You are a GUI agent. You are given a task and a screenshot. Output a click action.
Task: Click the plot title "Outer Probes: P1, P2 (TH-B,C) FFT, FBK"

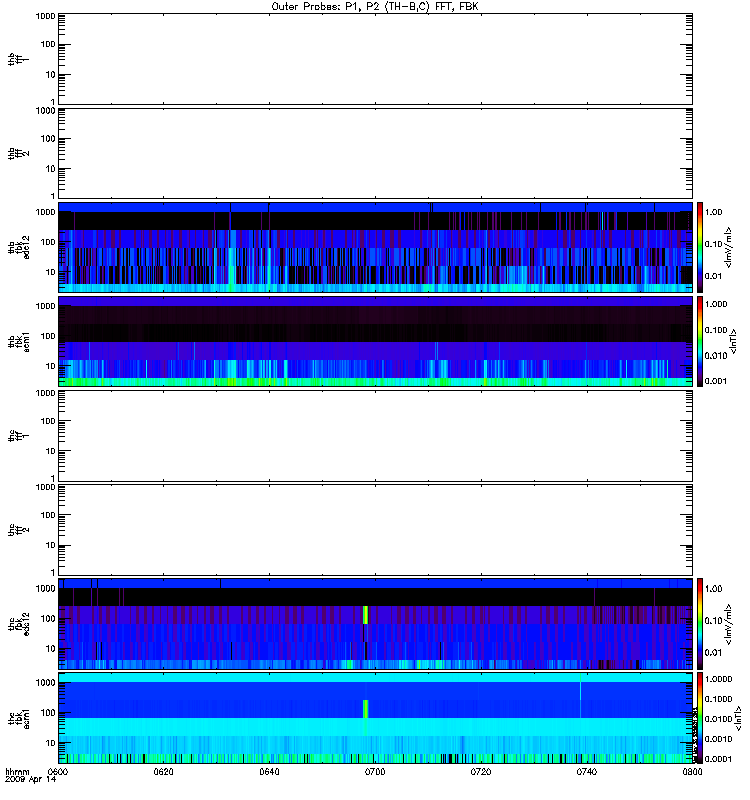[375, 7]
